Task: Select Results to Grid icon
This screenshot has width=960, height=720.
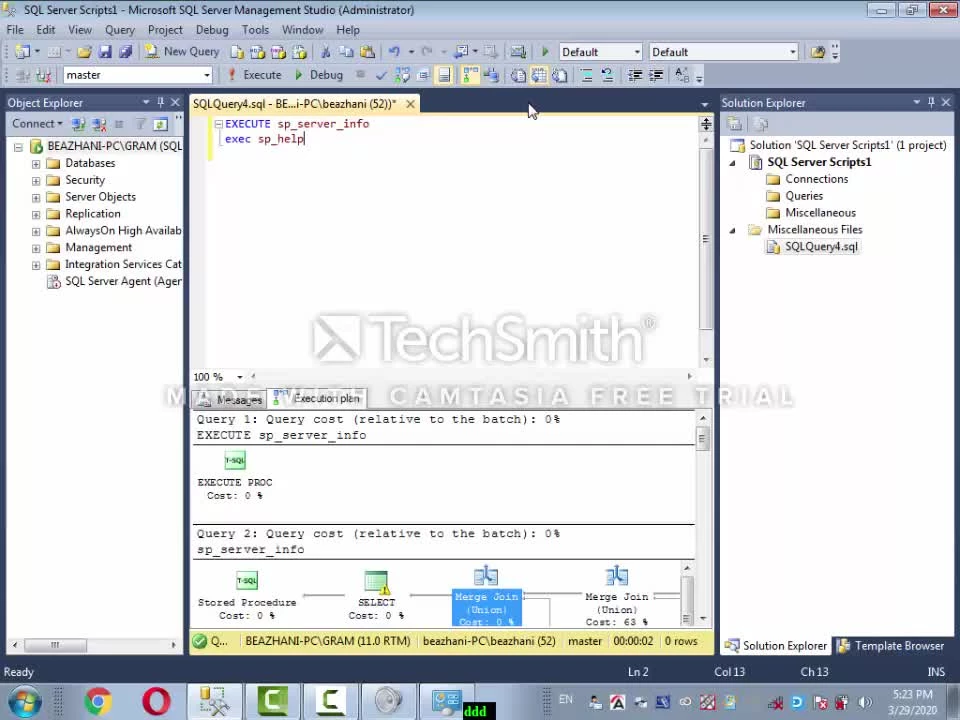Action: 539,75
